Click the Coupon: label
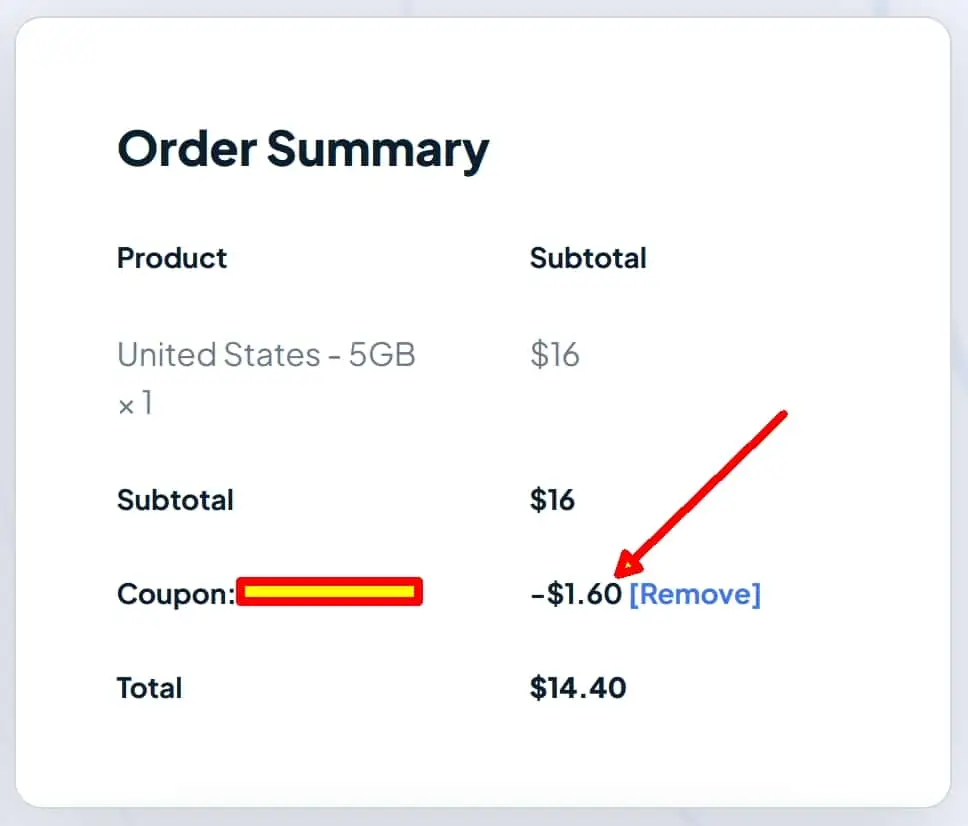Image resolution: width=968 pixels, height=826 pixels. pos(175,594)
